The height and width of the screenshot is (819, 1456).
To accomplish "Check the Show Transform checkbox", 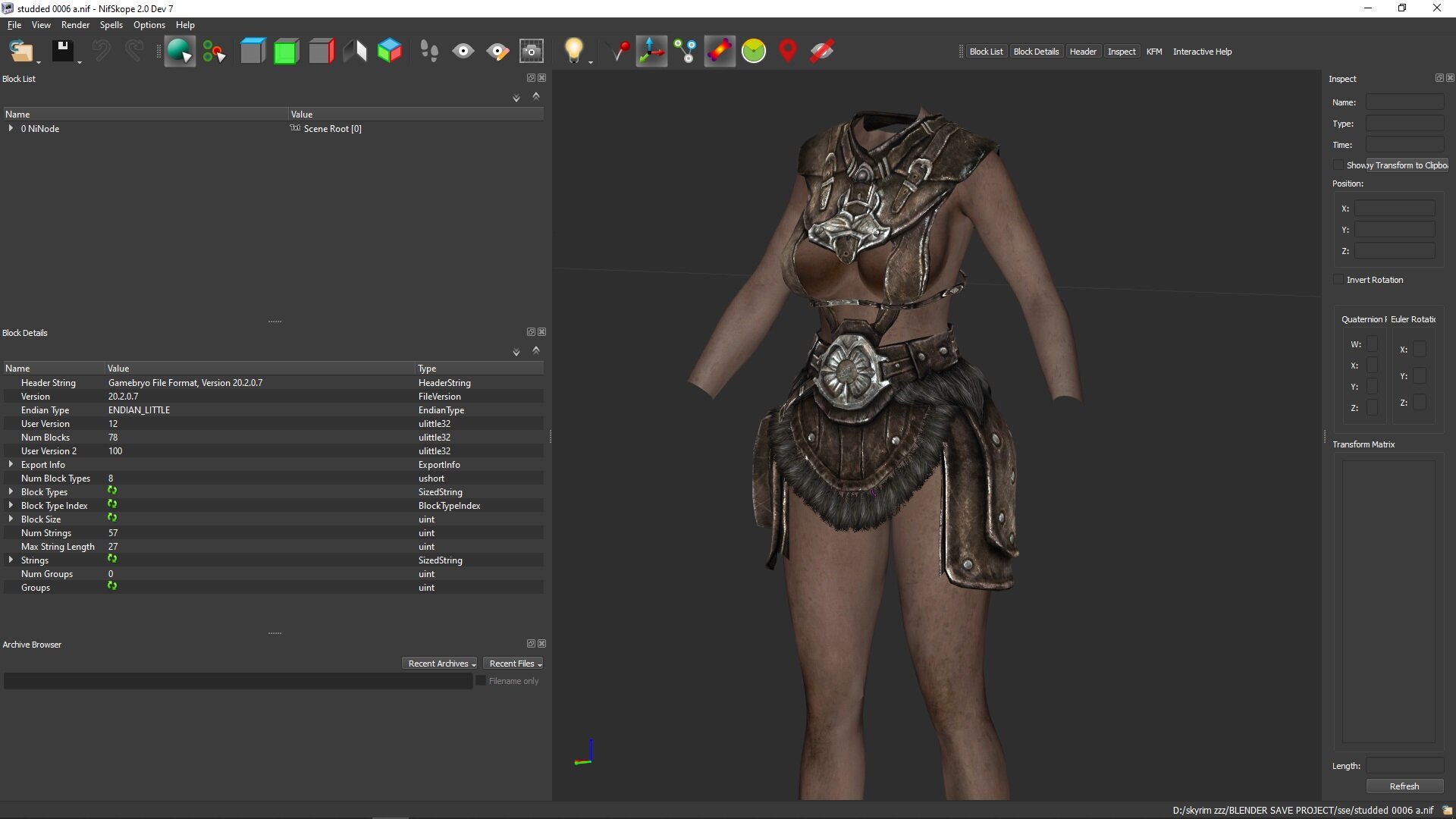I will 1338,165.
